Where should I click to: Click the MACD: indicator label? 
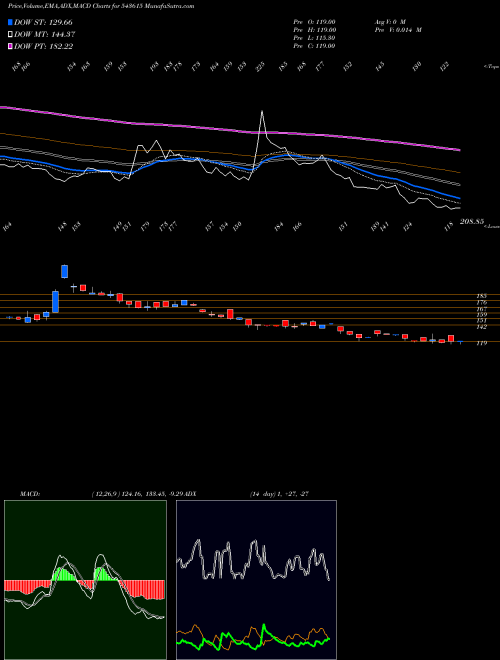(x=30, y=494)
